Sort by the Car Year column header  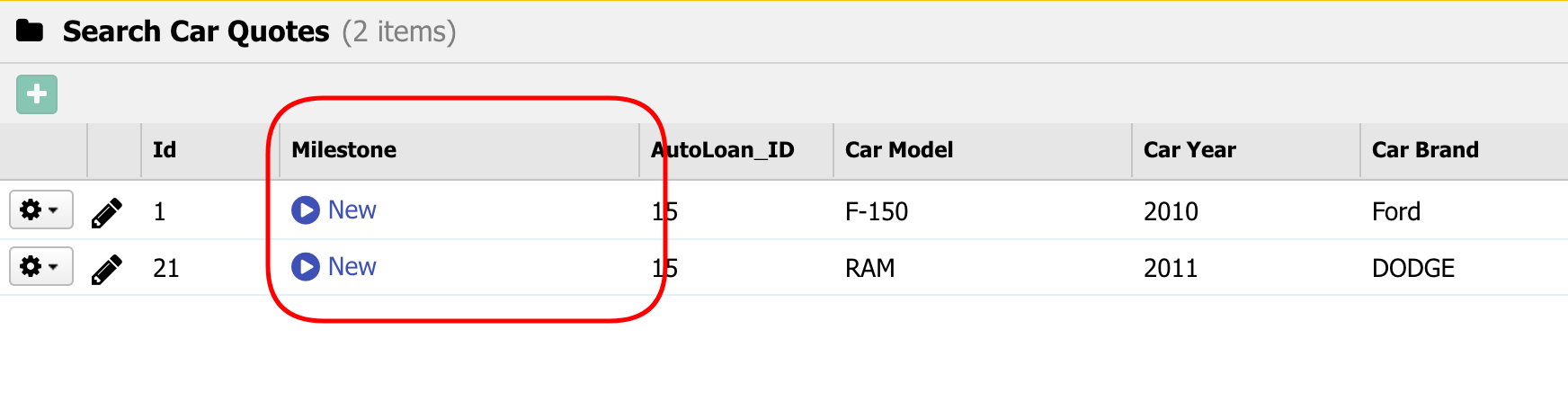click(x=1189, y=150)
